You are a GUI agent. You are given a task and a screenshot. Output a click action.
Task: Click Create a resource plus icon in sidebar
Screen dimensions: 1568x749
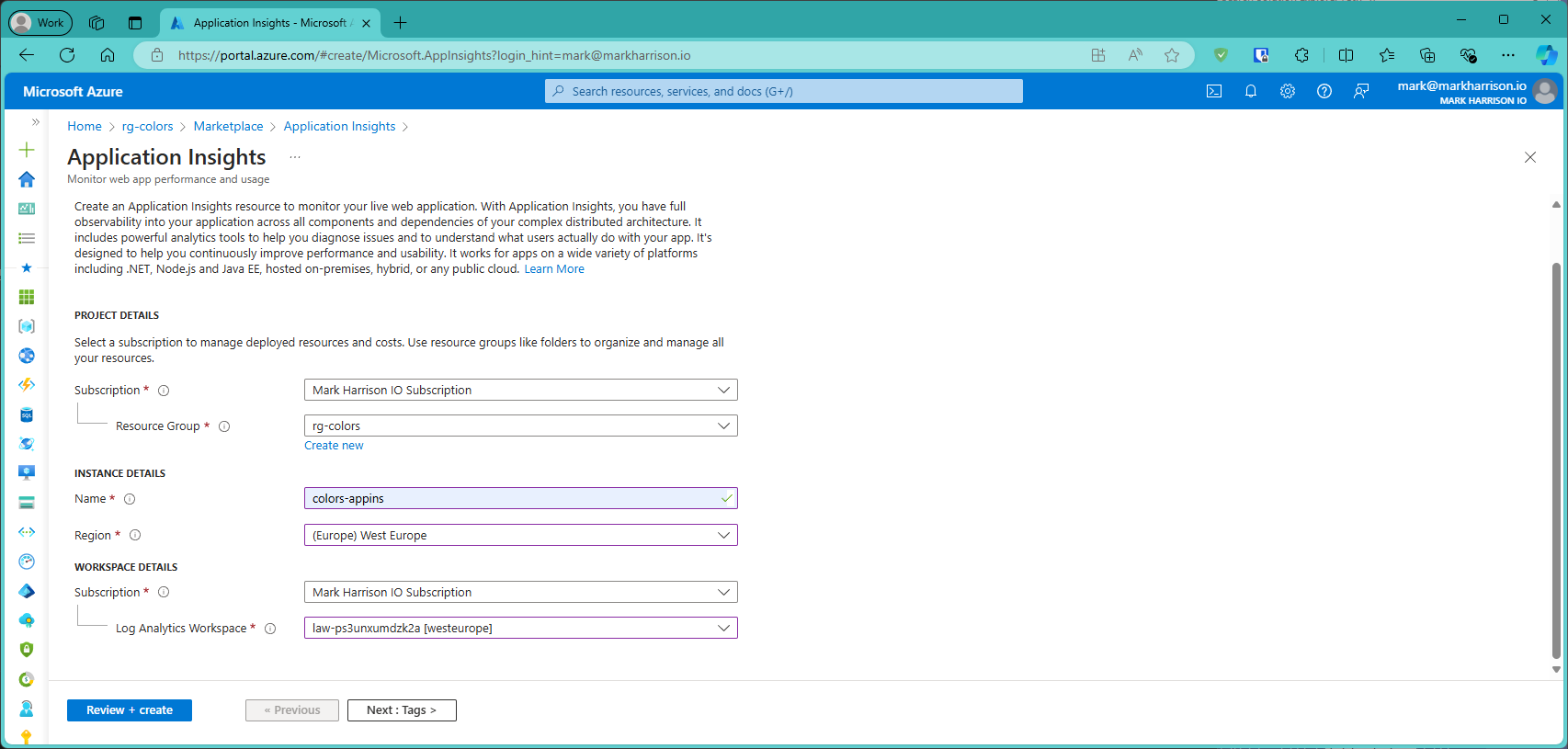[27, 150]
